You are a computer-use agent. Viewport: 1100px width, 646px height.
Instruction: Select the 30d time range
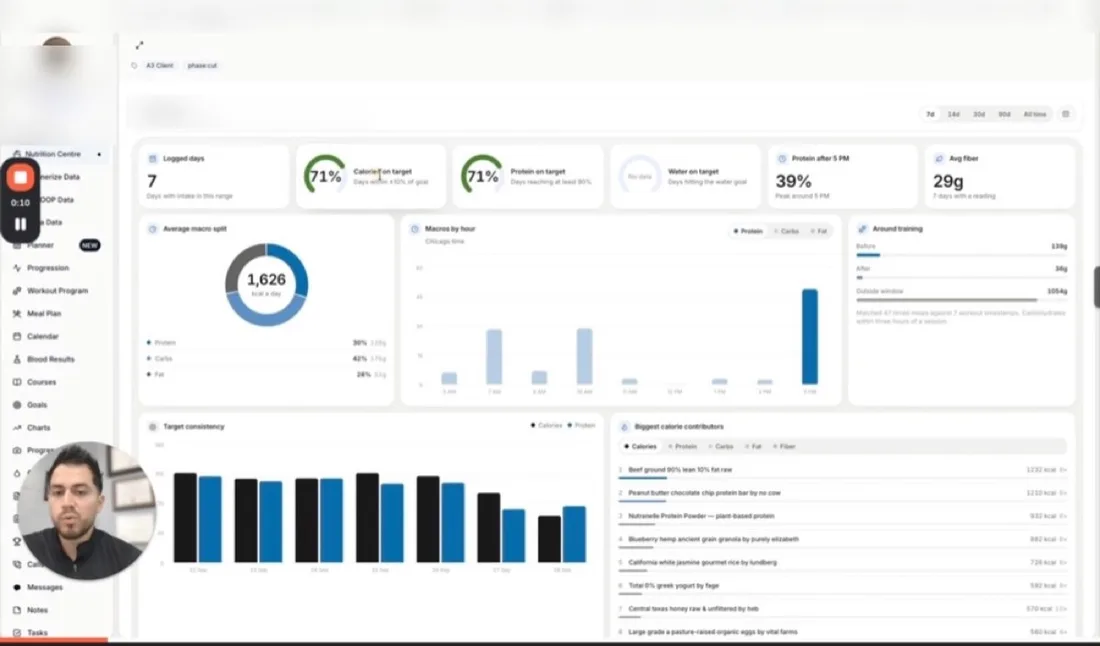pos(979,114)
